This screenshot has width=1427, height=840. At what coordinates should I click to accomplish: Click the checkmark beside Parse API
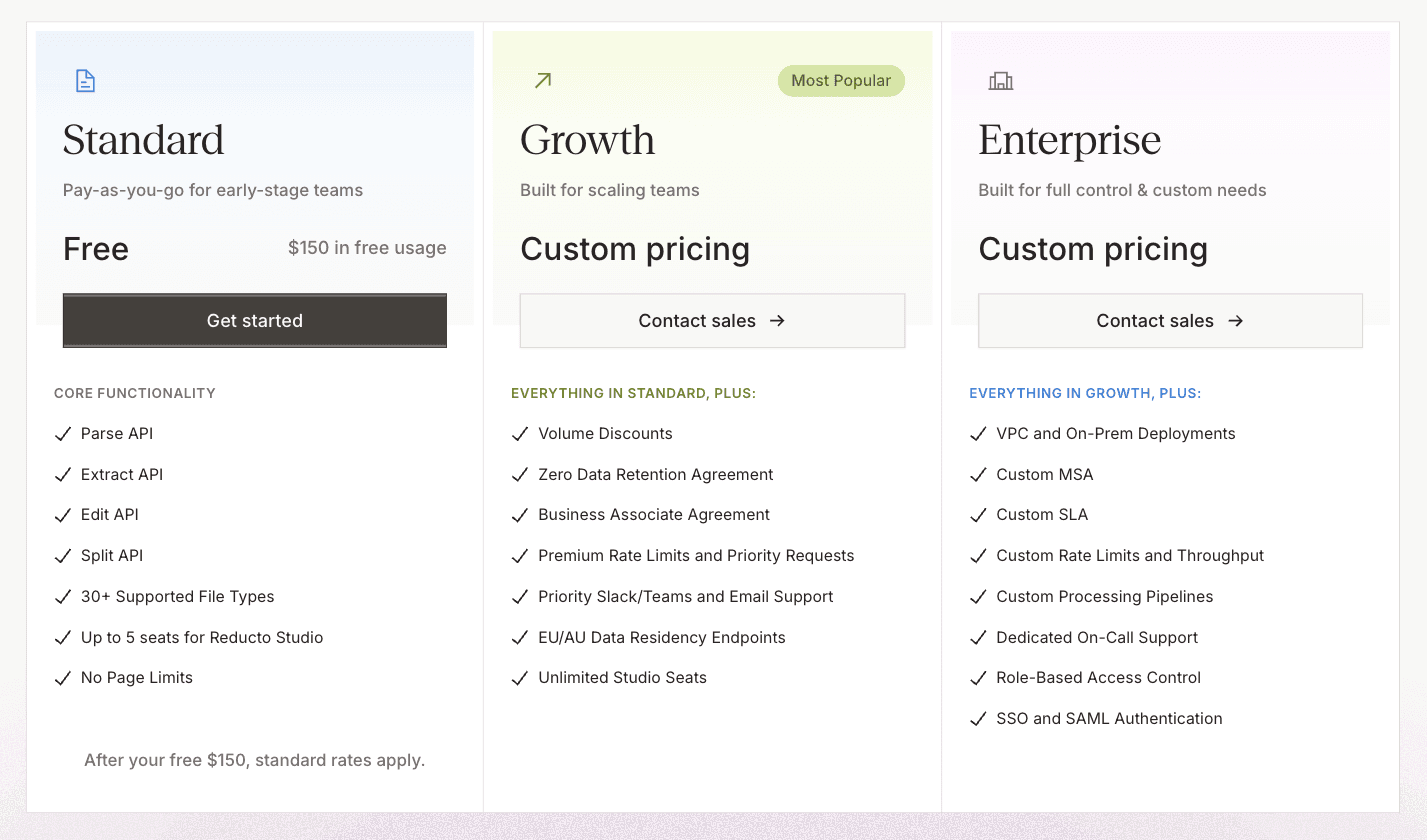pos(63,434)
